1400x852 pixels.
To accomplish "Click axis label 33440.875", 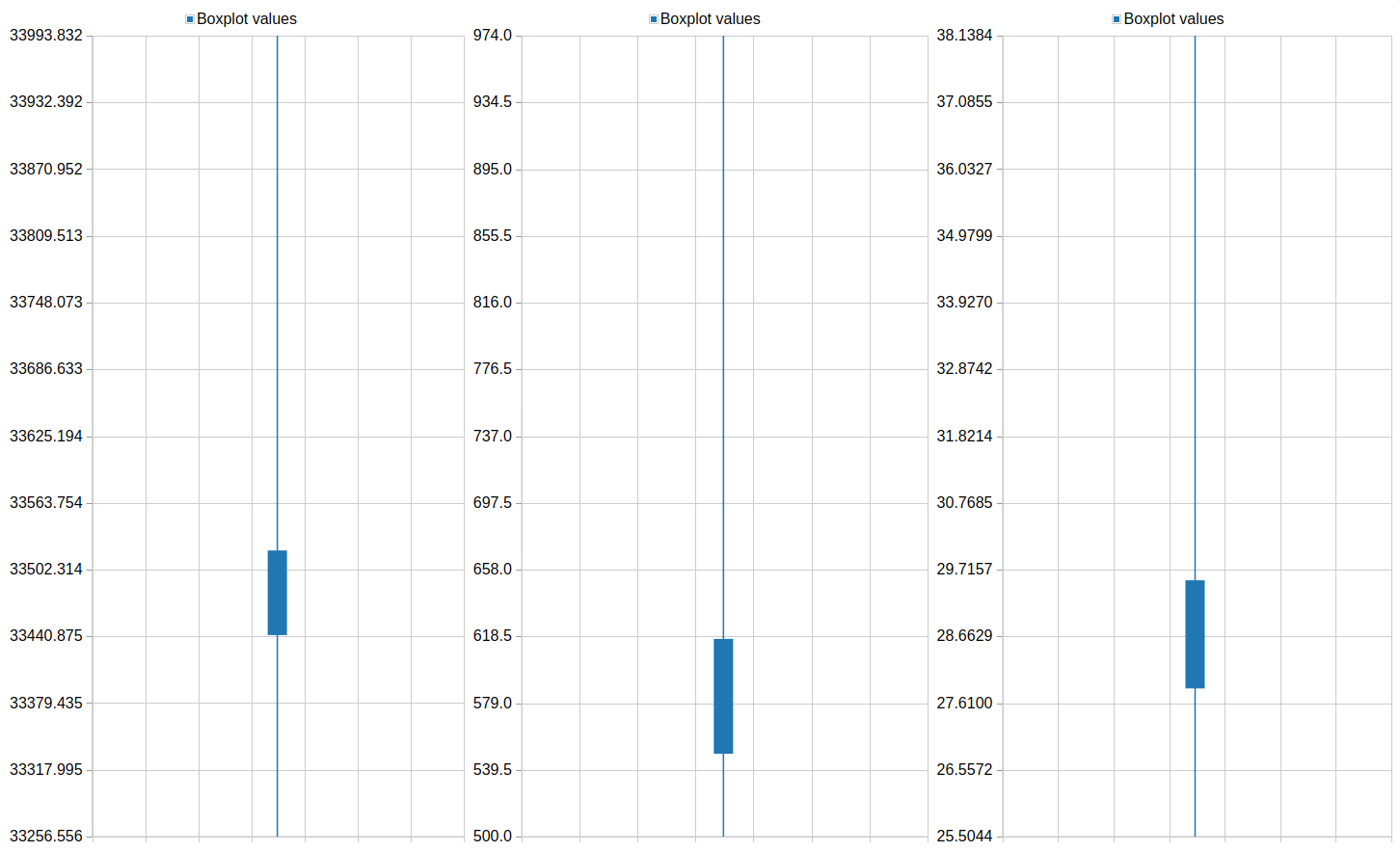I will [46, 636].
